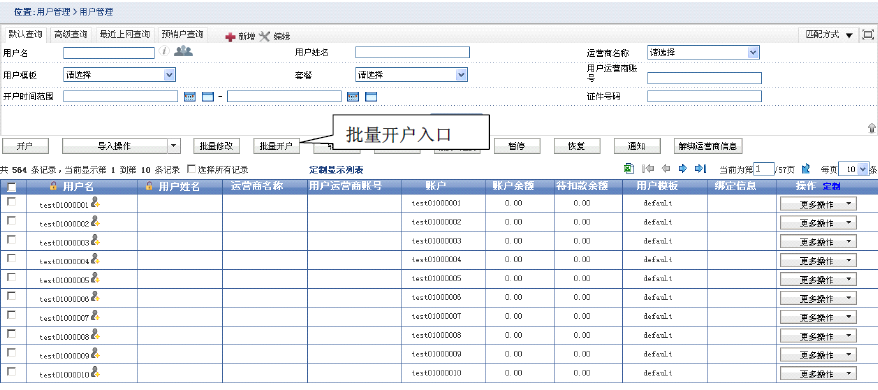Image resolution: width=878 pixels, height=390 pixels.
Task: Click the lock icon in 用户姓名 column header
Action: coord(149,185)
